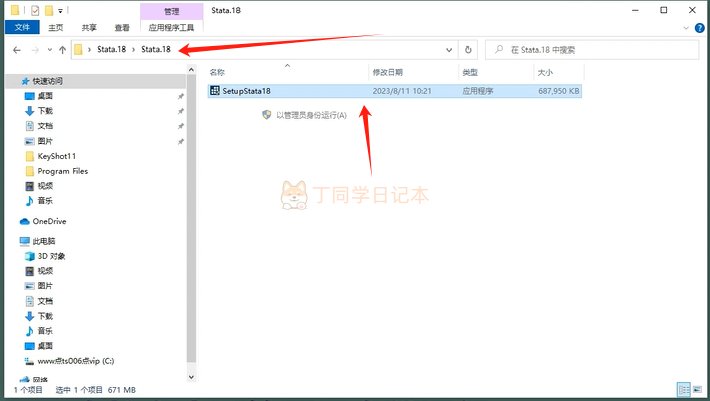Click the SetupStata18 application icon
The height and width of the screenshot is (401, 710).
point(215,91)
